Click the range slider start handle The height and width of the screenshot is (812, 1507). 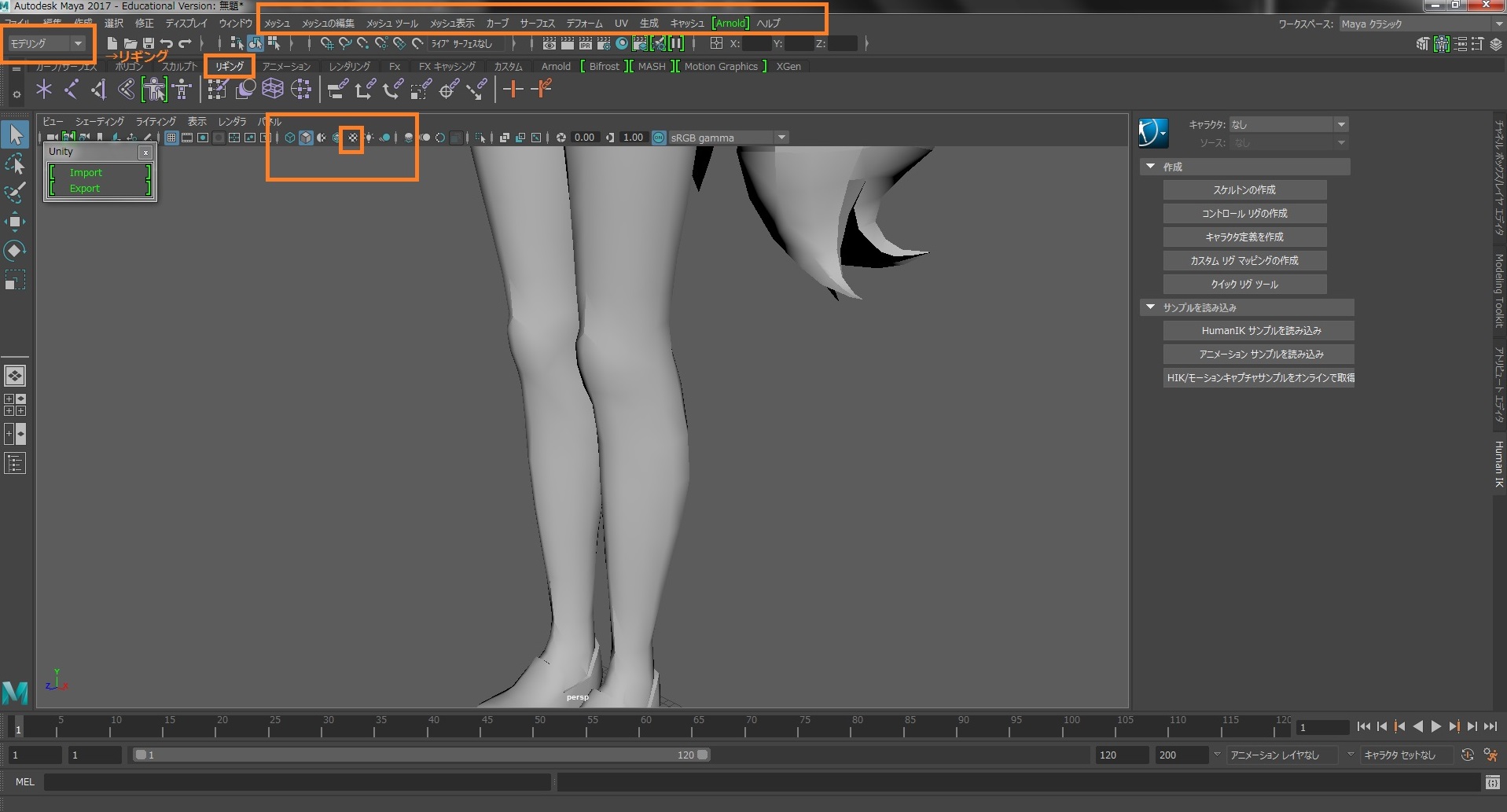(x=140, y=755)
